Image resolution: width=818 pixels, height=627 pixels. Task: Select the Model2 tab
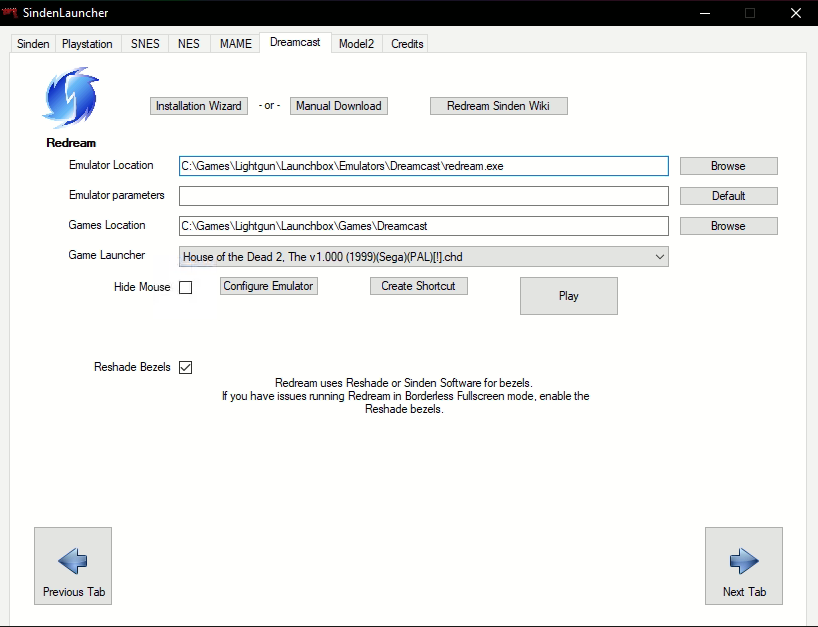click(x=358, y=44)
